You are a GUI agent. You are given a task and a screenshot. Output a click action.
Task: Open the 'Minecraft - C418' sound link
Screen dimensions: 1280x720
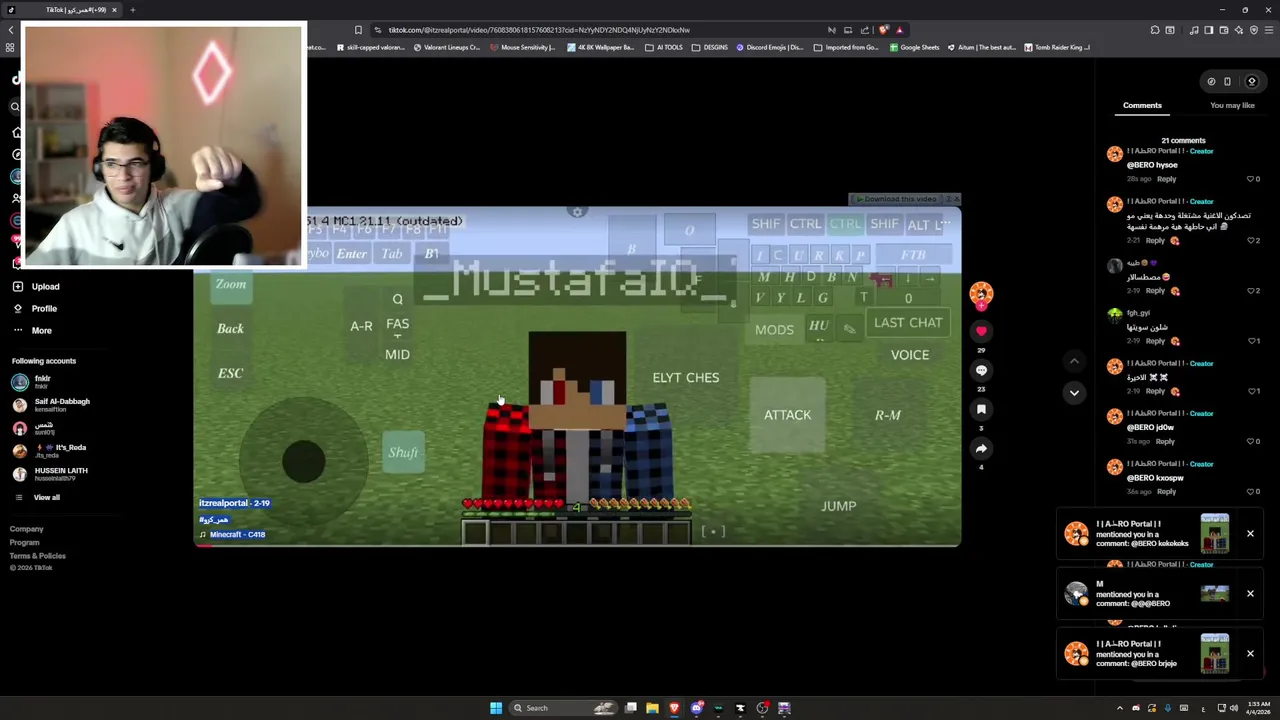coord(237,535)
